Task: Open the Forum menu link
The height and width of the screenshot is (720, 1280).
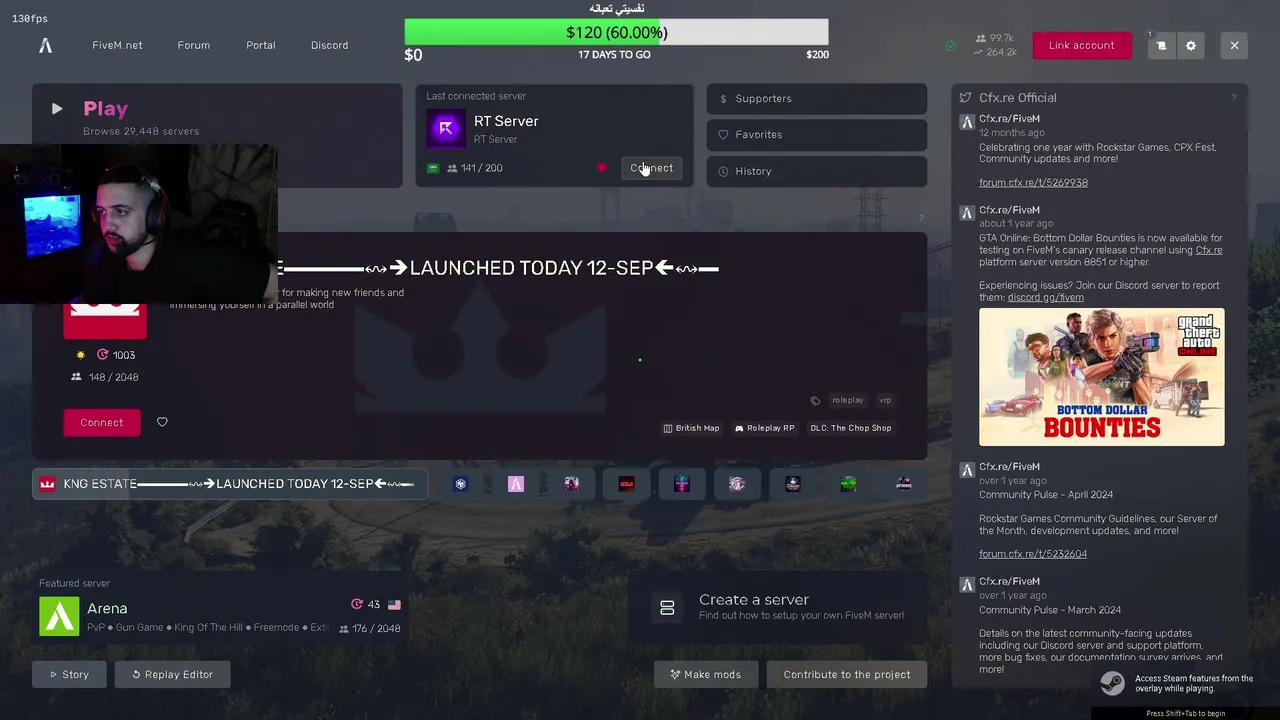Action: [x=194, y=45]
